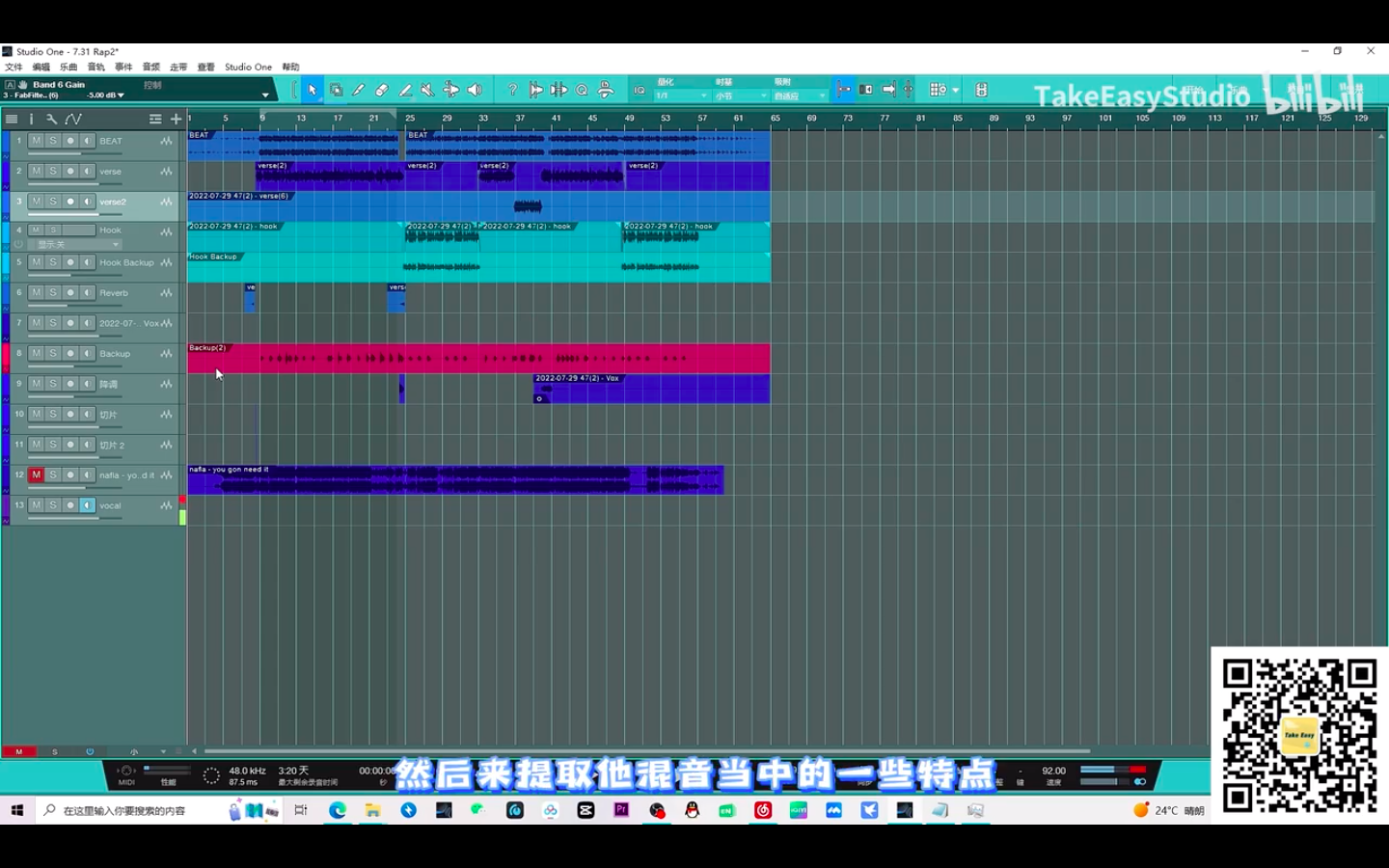
Task: Open the waveform icon of BEAT track
Action: tap(167, 141)
